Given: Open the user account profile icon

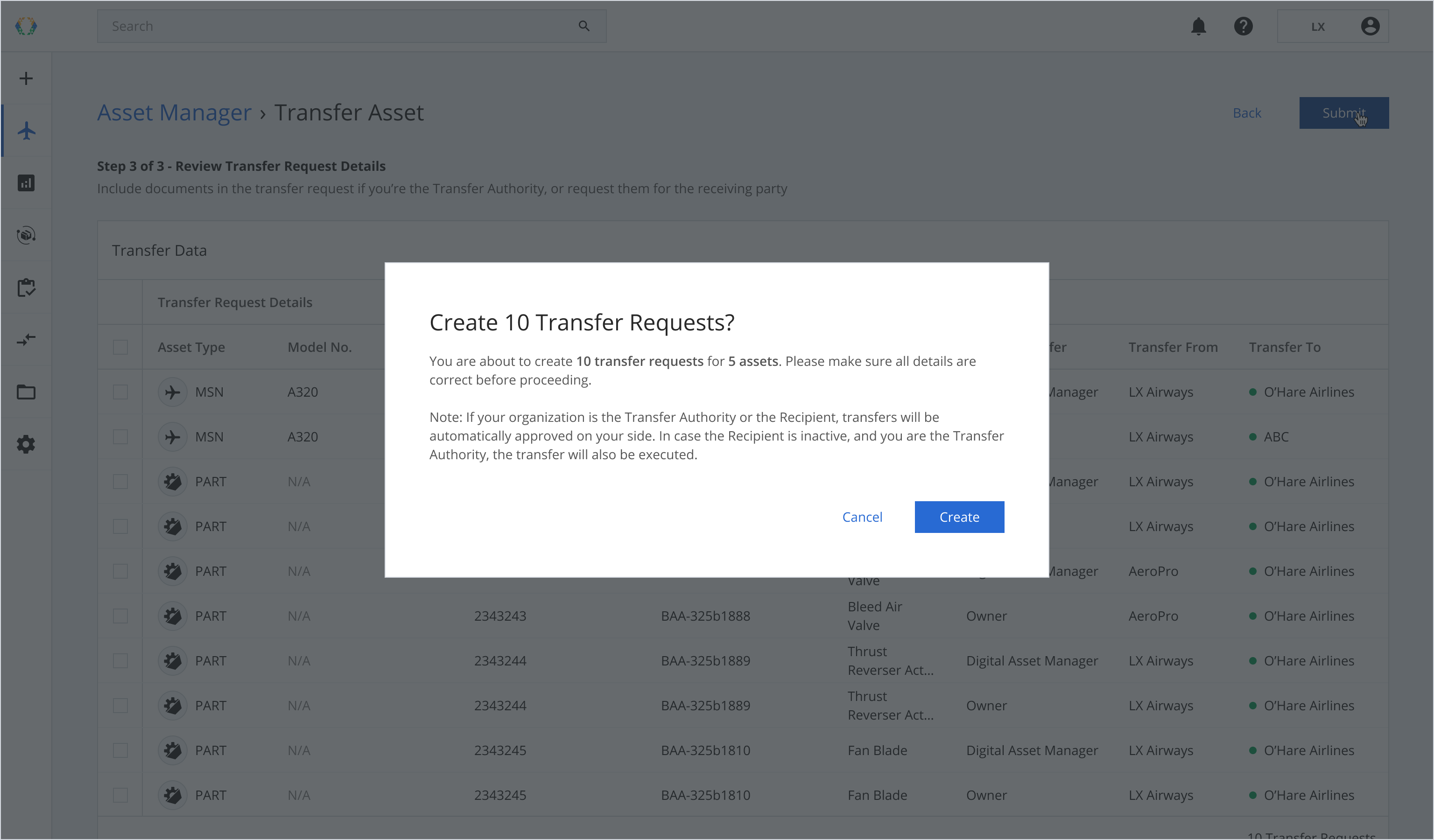Looking at the screenshot, I should point(1369,26).
